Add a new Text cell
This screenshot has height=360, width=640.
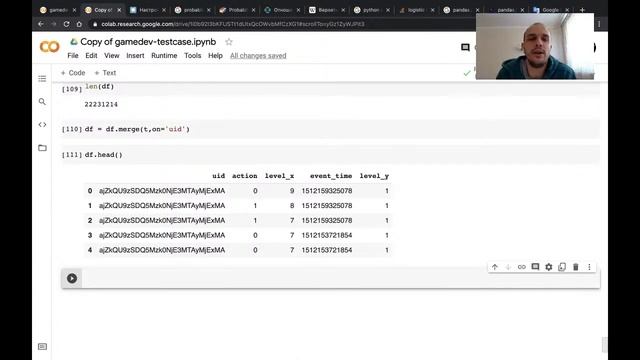pyautogui.click(x=105, y=73)
